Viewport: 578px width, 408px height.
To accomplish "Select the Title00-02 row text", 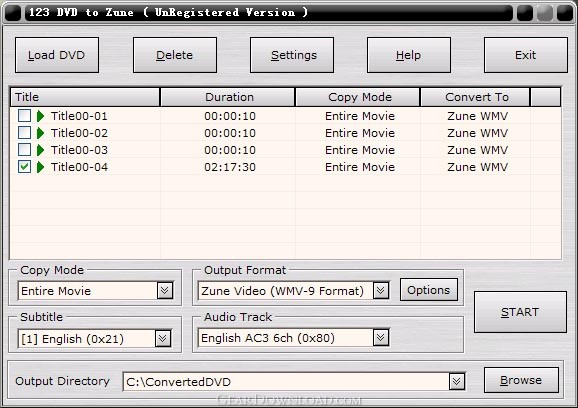I will [x=79, y=133].
